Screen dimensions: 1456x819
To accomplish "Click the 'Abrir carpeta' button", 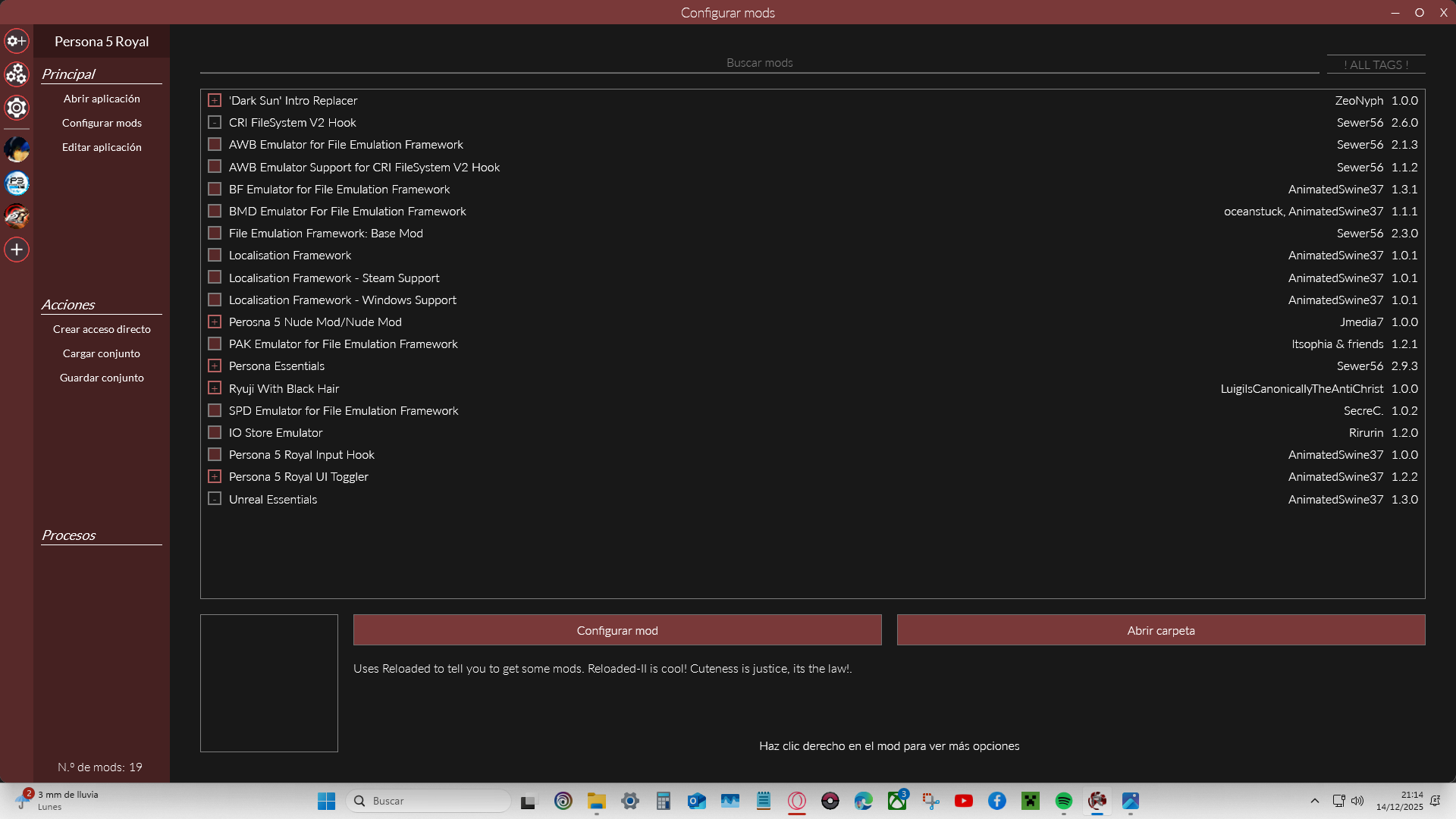I will 1161,630.
